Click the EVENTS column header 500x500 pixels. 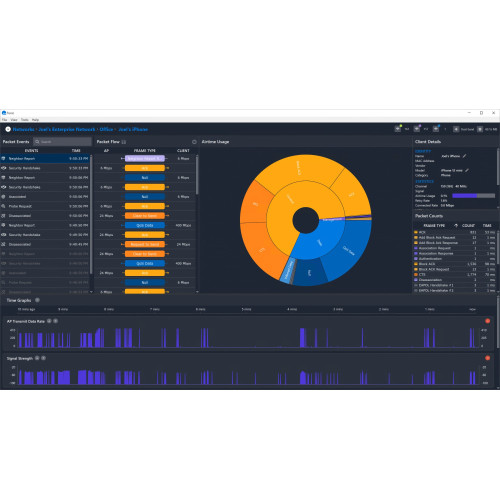coord(31,150)
